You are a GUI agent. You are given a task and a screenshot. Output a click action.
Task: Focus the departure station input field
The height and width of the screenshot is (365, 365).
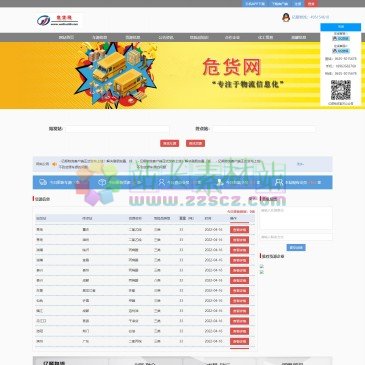pos(117,129)
